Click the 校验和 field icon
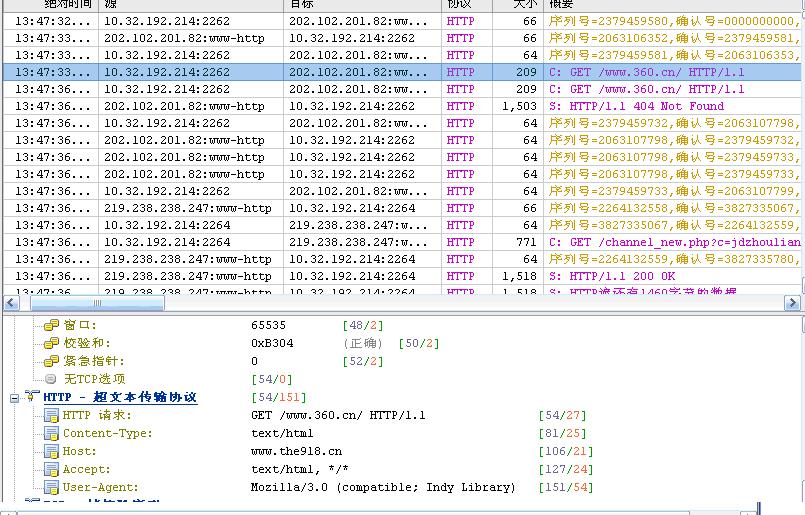 click(51, 344)
